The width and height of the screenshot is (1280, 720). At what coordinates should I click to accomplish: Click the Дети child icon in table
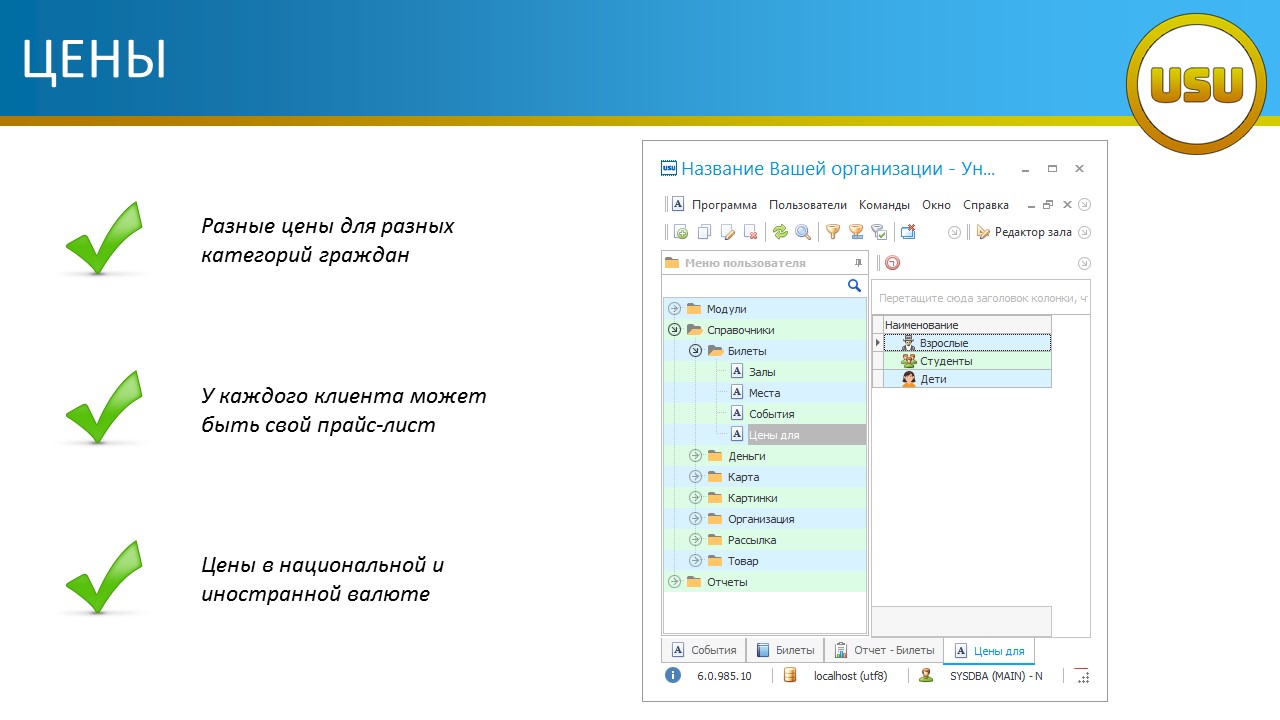[908, 379]
